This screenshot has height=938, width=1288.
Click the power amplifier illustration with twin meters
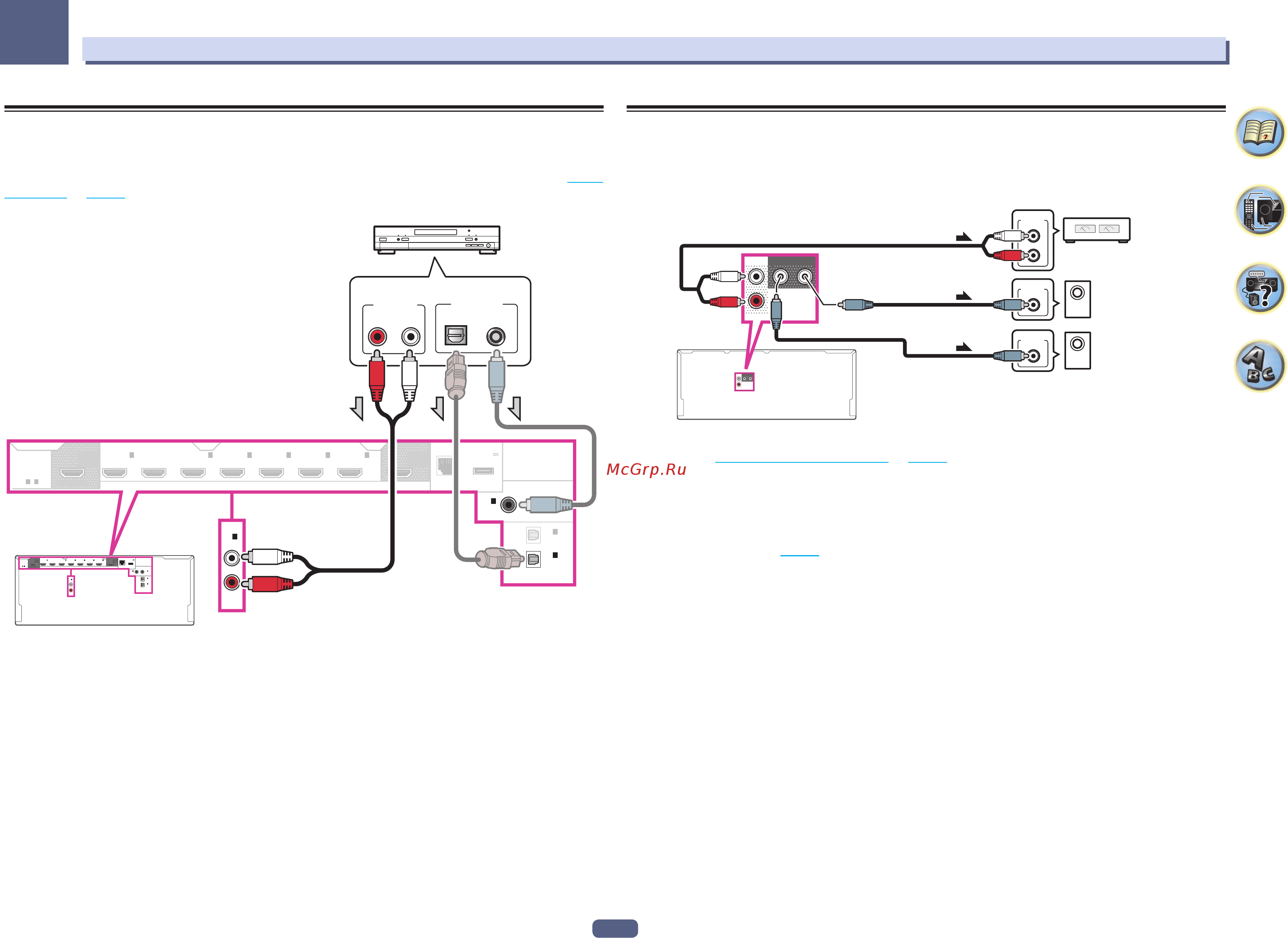pyautogui.click(x=1096, y=230)
